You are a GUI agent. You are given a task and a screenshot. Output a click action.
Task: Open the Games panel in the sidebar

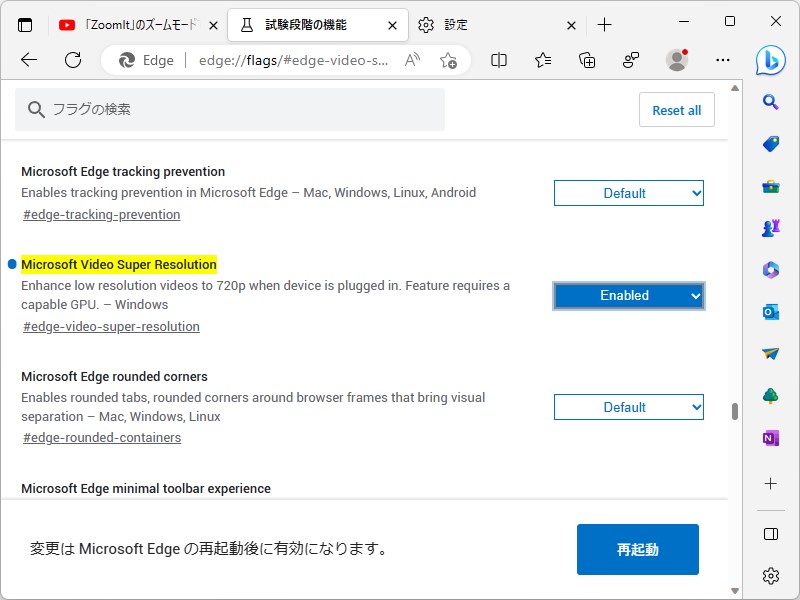[769, 227]
